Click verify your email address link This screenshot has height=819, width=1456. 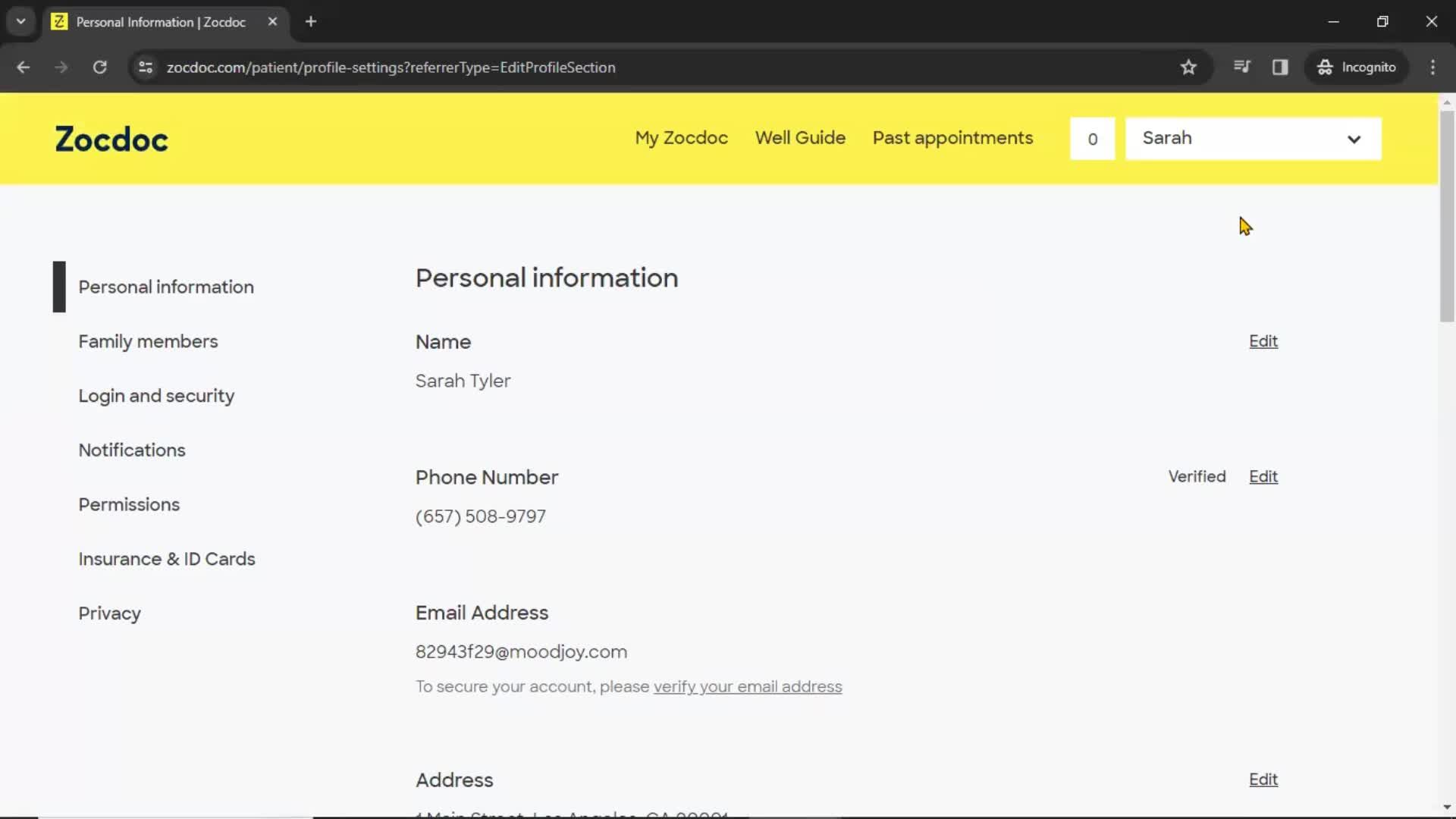tap(748, 686)
